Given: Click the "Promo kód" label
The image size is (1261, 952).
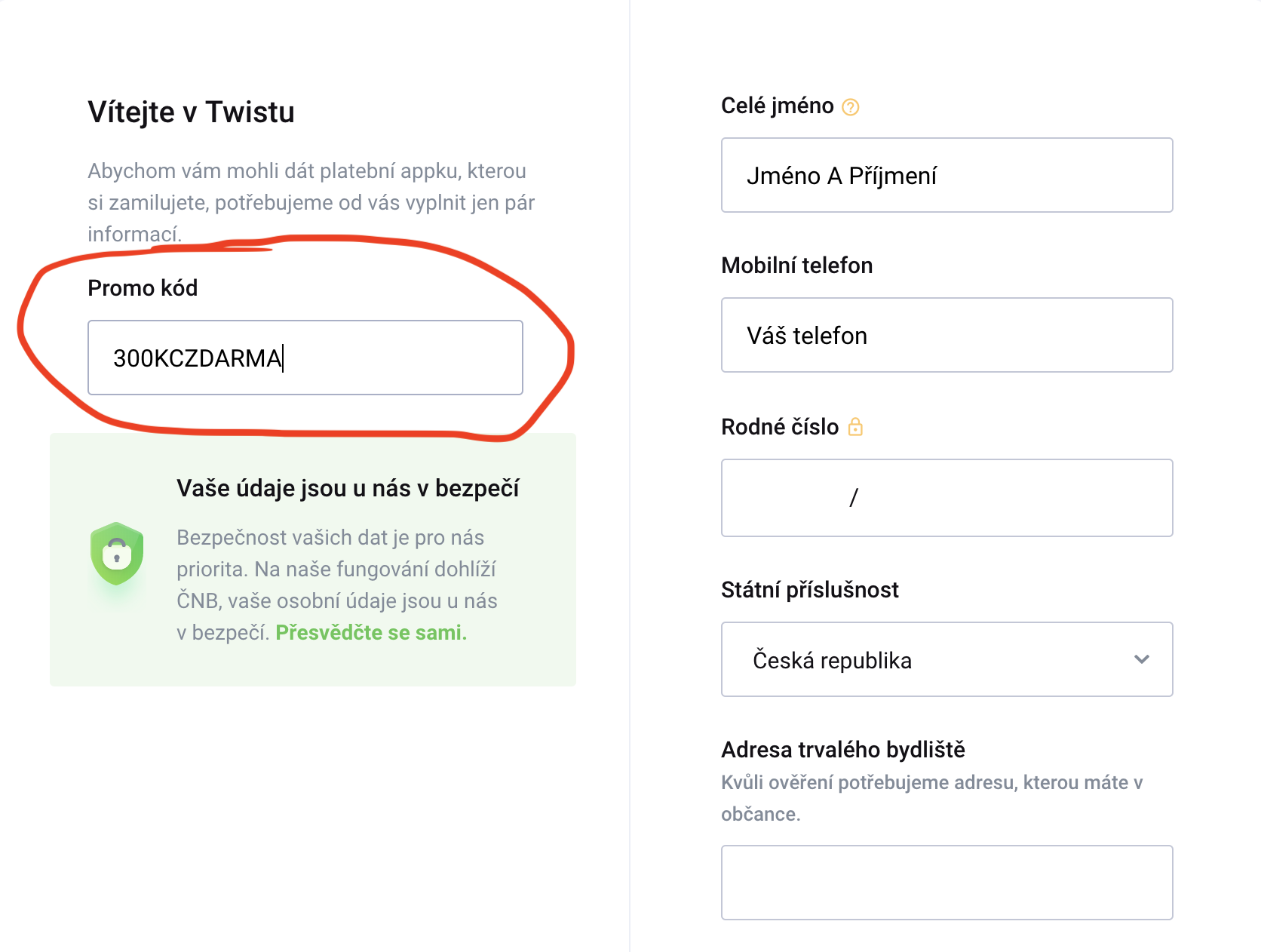Looking at the screenshot, I should point(143,288).
